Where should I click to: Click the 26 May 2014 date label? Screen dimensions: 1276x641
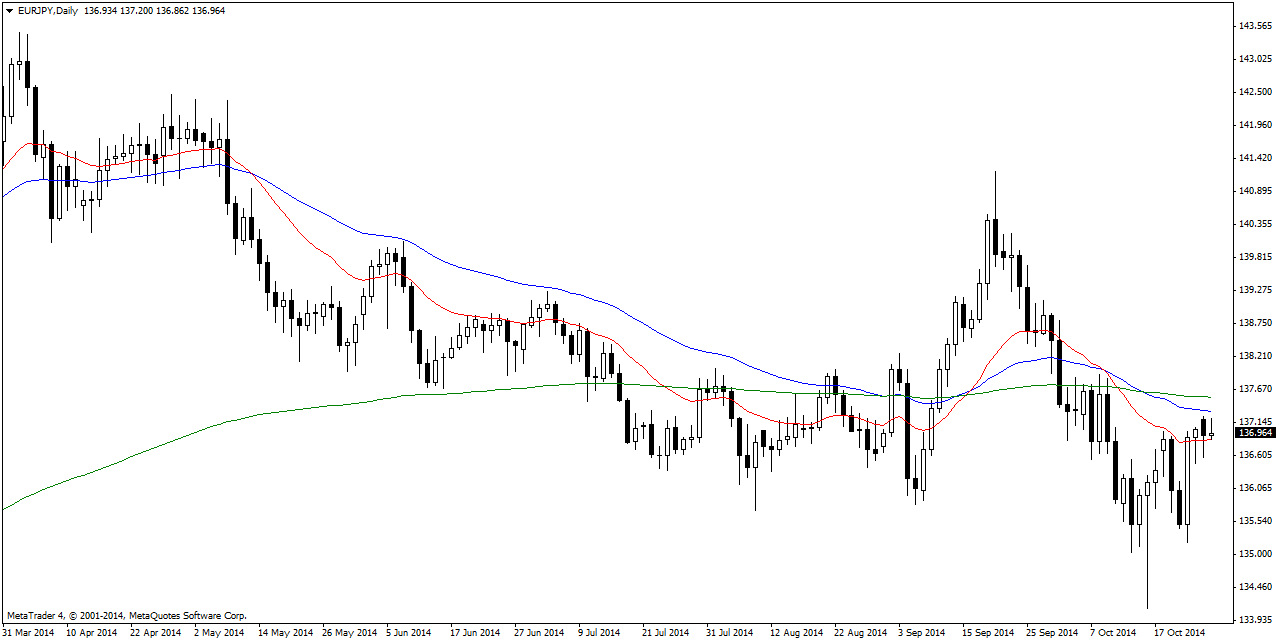[348, 633]
